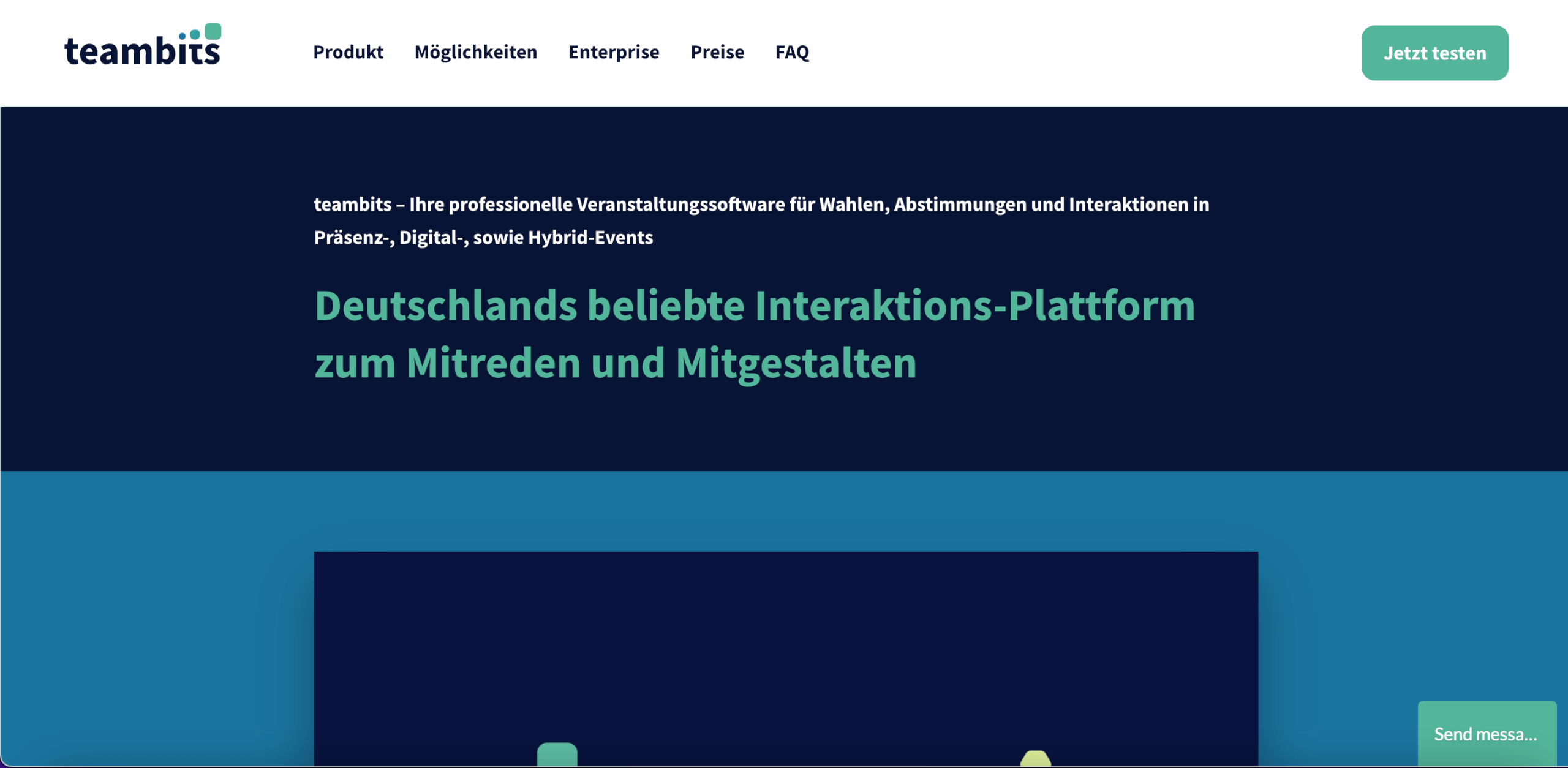
Task: Click the teambits logo
Action: coord(143,45)
